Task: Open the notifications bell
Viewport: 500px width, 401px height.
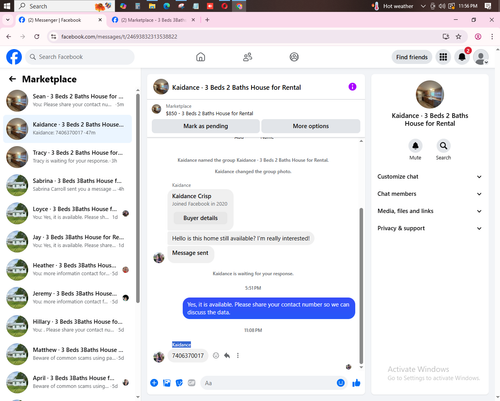Action: point(462,57)
